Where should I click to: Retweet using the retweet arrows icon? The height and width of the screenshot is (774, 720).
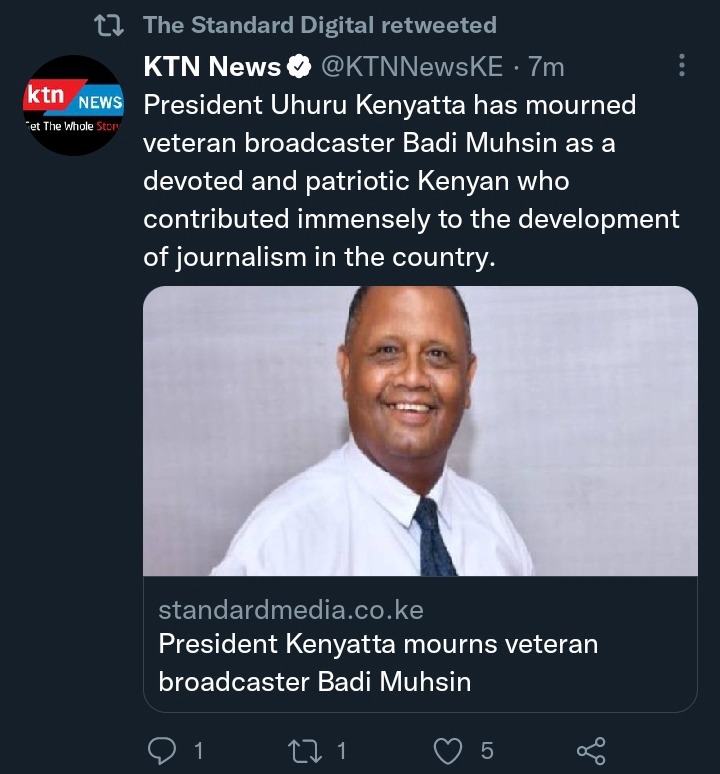304,751
